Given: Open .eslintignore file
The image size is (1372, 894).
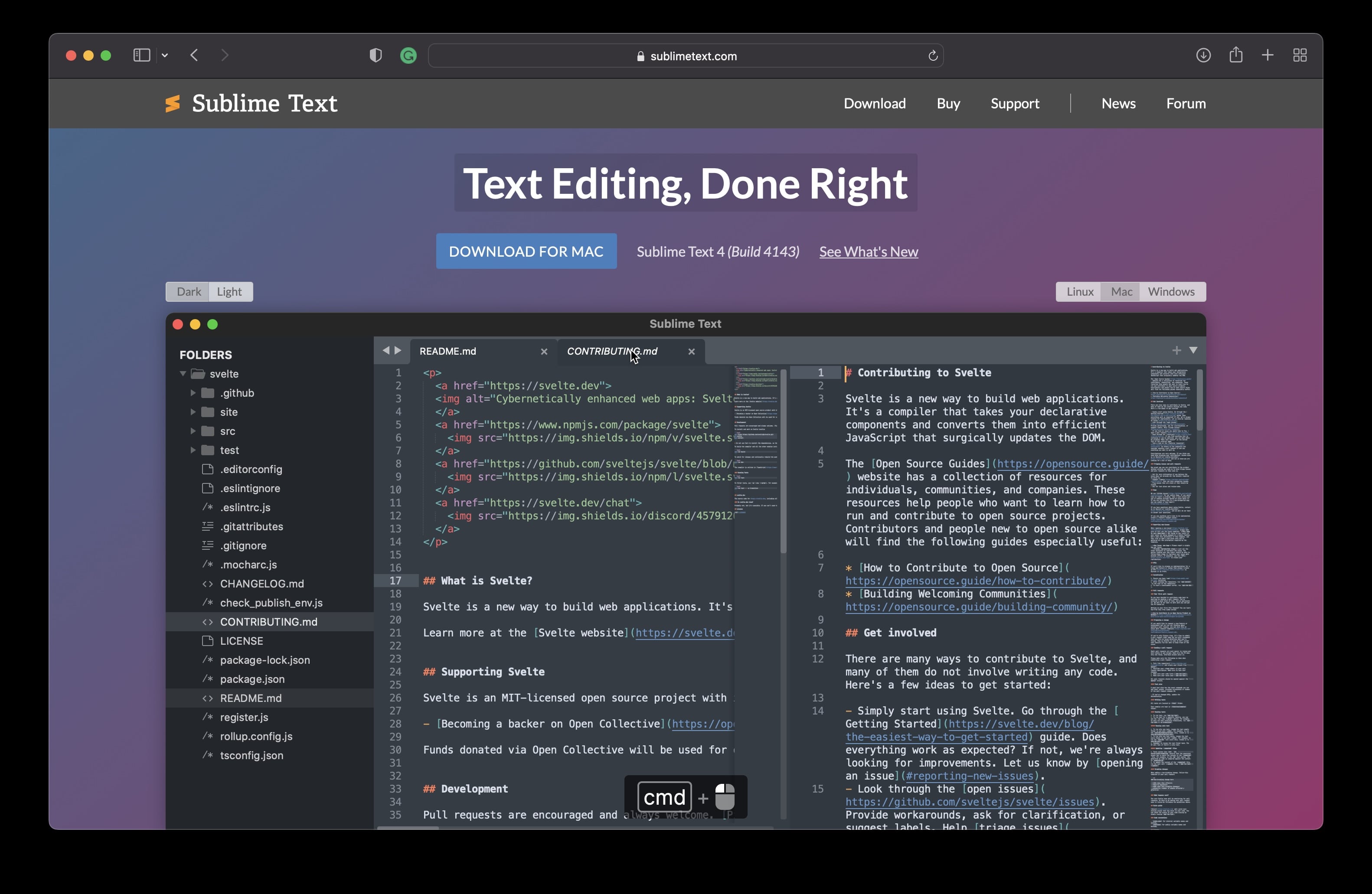Looking at the screenshot, I should click(x=270, y=488).
